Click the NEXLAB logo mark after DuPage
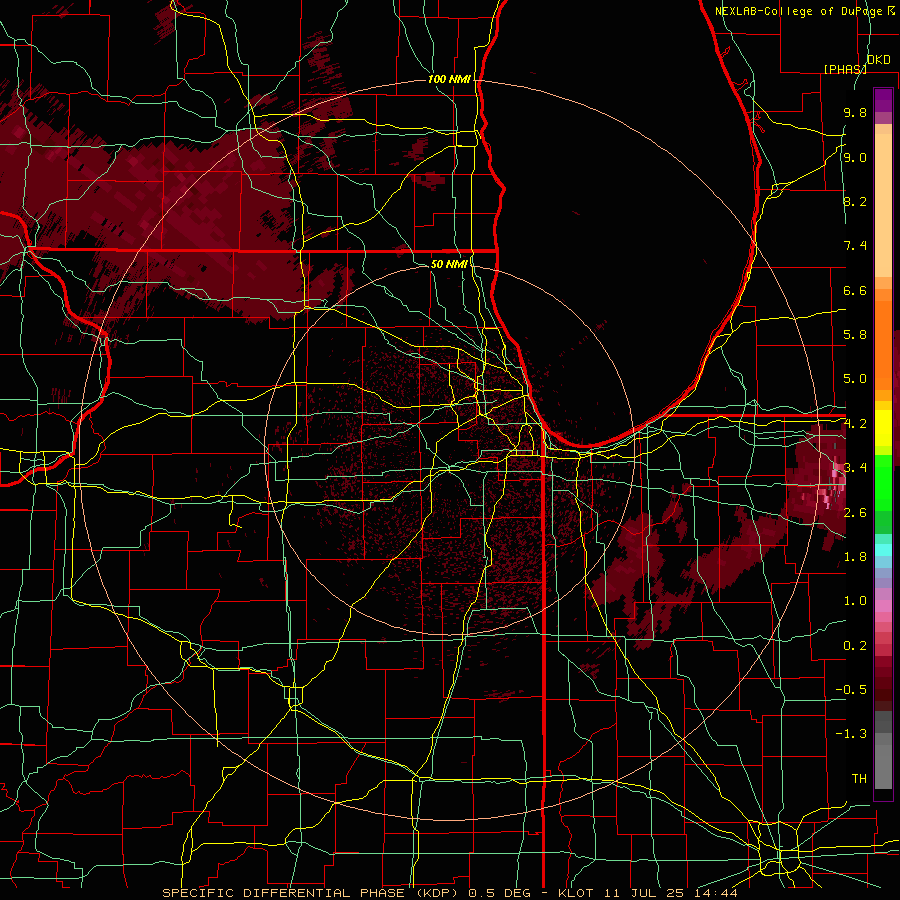 pos(891,10)
